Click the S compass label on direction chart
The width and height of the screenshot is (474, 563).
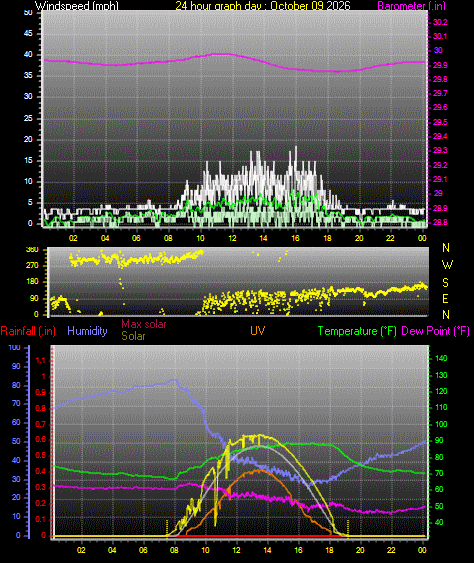[x=445, y=283]
